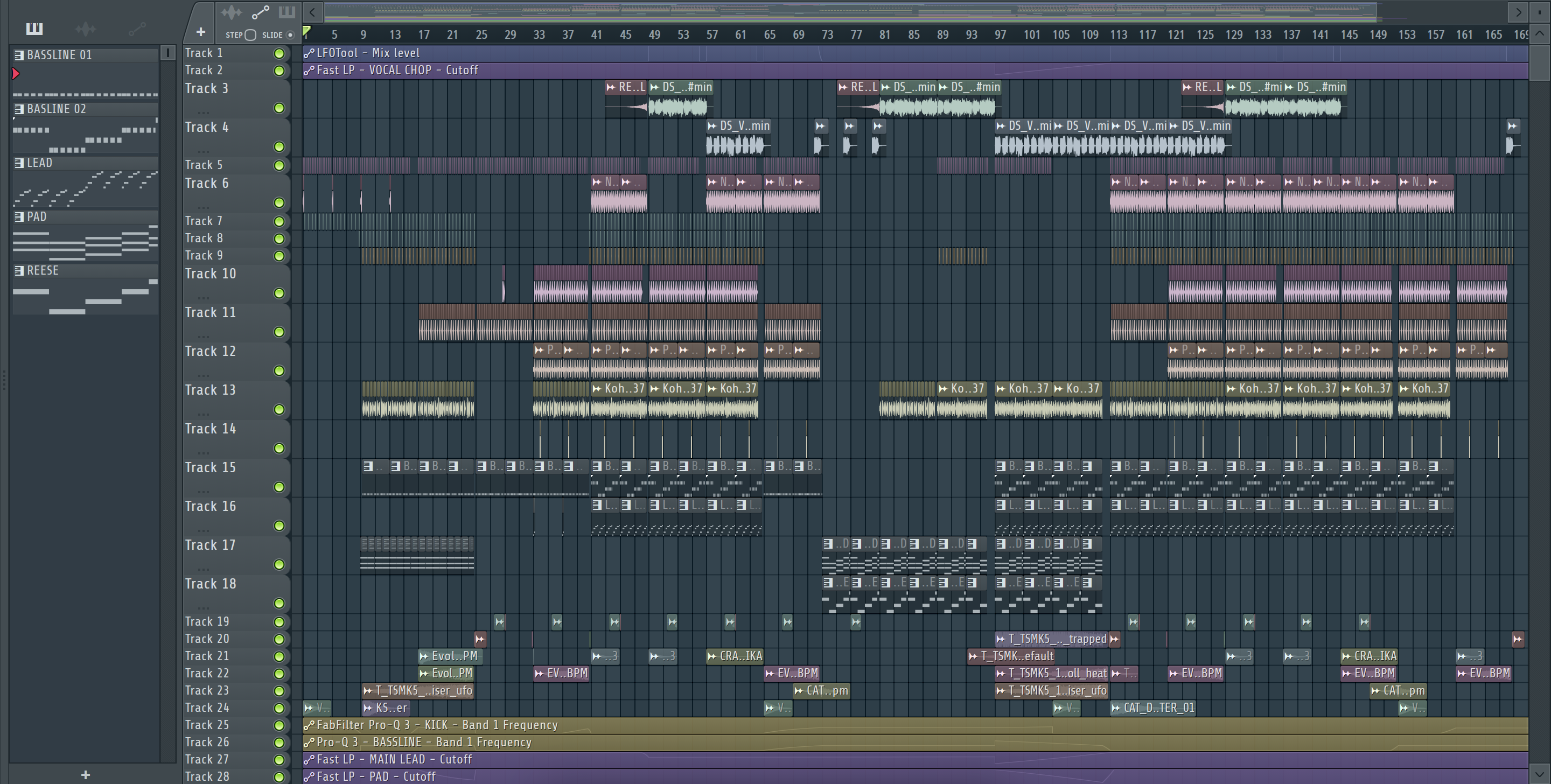Click the green playhead marker at bar 1
The height and width of the screenshot is (784, 1551).
(x=306, y=31)
